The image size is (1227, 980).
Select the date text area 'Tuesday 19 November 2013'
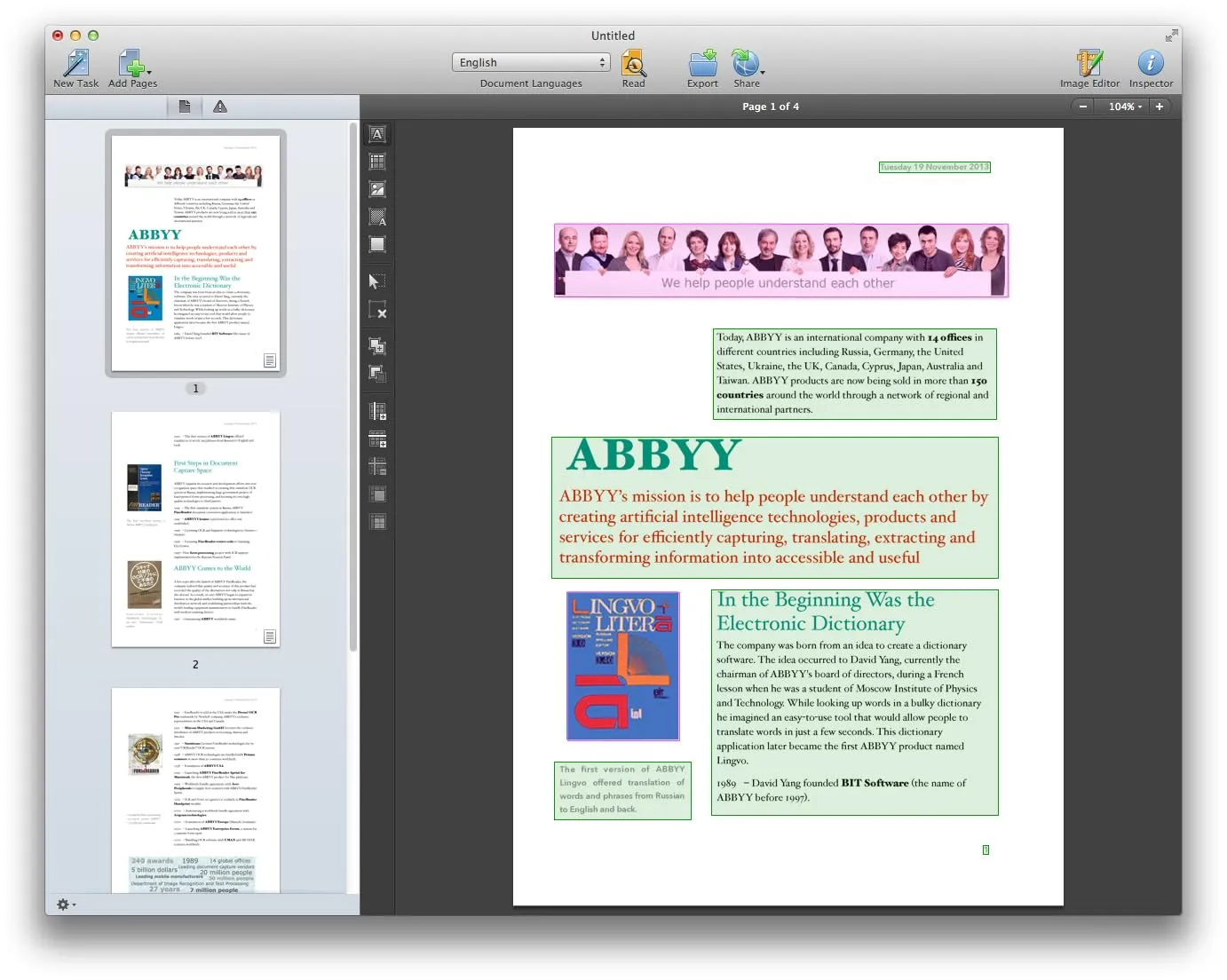point(934,167)
